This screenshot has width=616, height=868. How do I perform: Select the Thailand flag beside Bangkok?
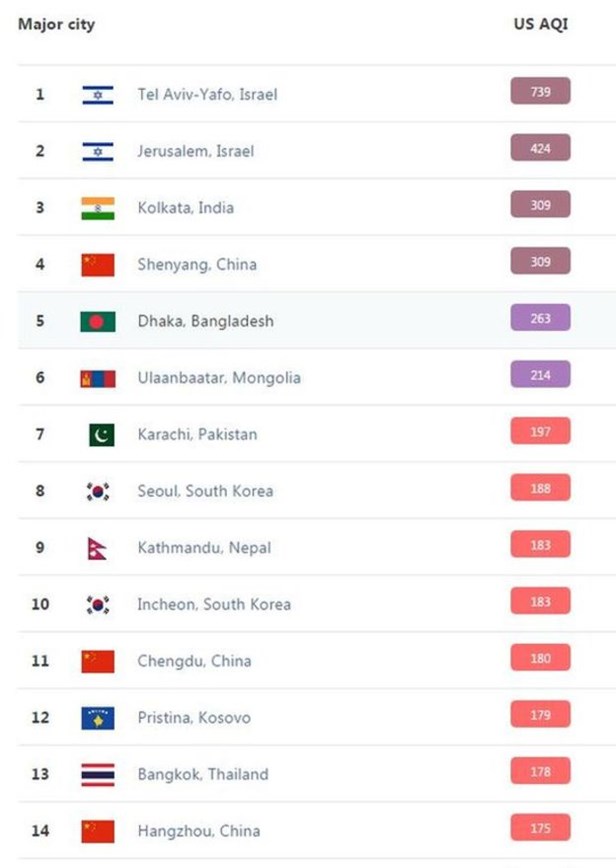pyautogui.click(x=98, y=774)
